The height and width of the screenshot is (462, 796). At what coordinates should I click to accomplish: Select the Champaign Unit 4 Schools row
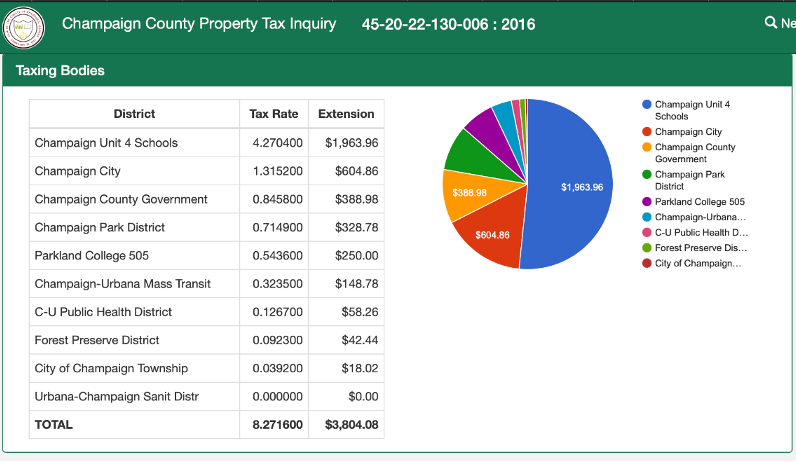tap(207, 143)
